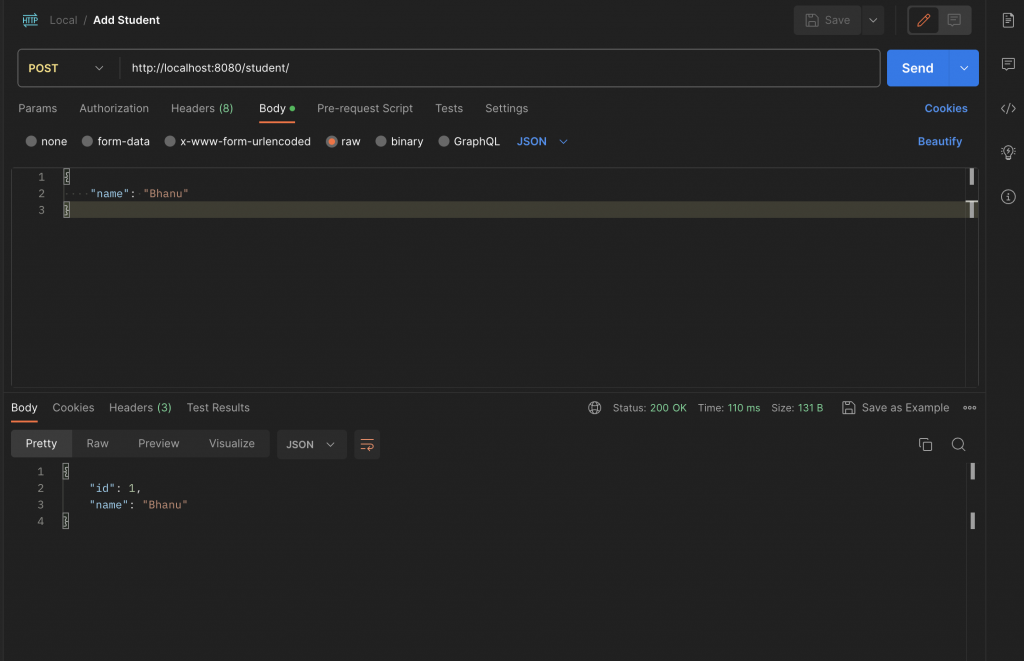Click the Status: 200 OK text
Viewport: 1024px width, 661px height.
tap(649, 408)
